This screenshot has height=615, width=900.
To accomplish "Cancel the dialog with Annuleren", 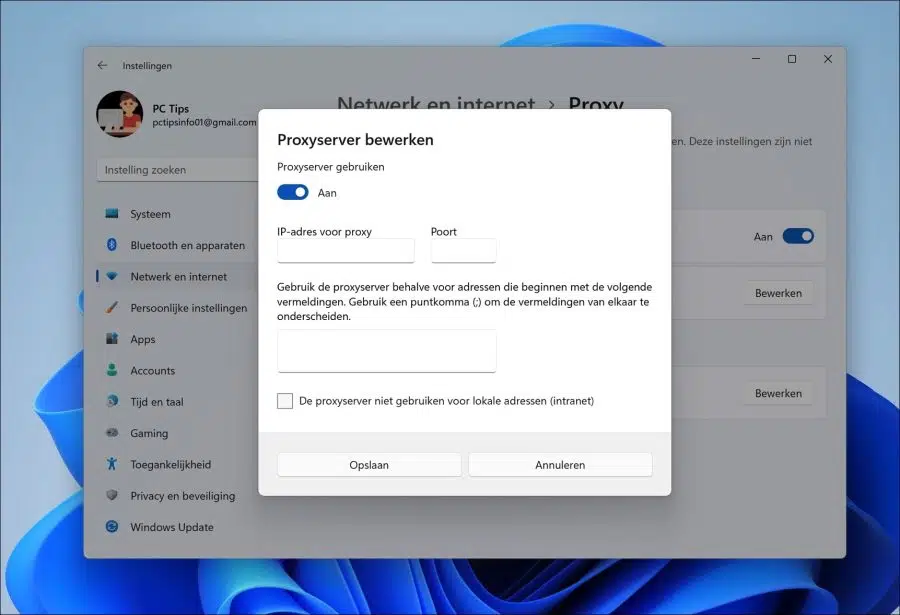I will (560, 465).
